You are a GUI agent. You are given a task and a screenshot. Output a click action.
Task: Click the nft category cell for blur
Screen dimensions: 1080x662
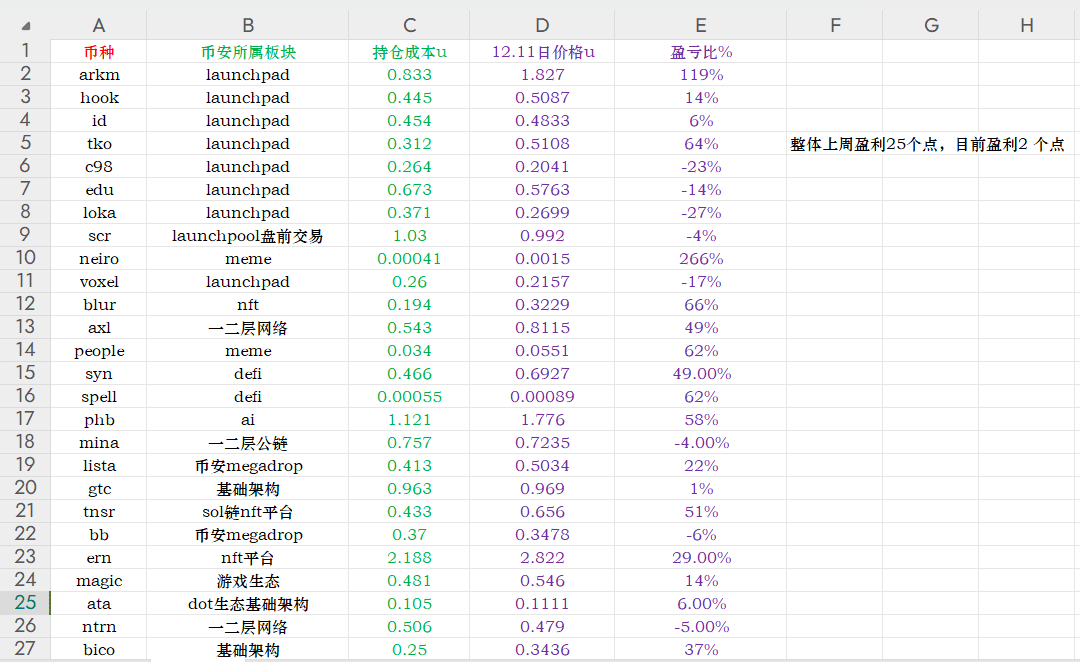pyautogui.click(x=248, y=304)
